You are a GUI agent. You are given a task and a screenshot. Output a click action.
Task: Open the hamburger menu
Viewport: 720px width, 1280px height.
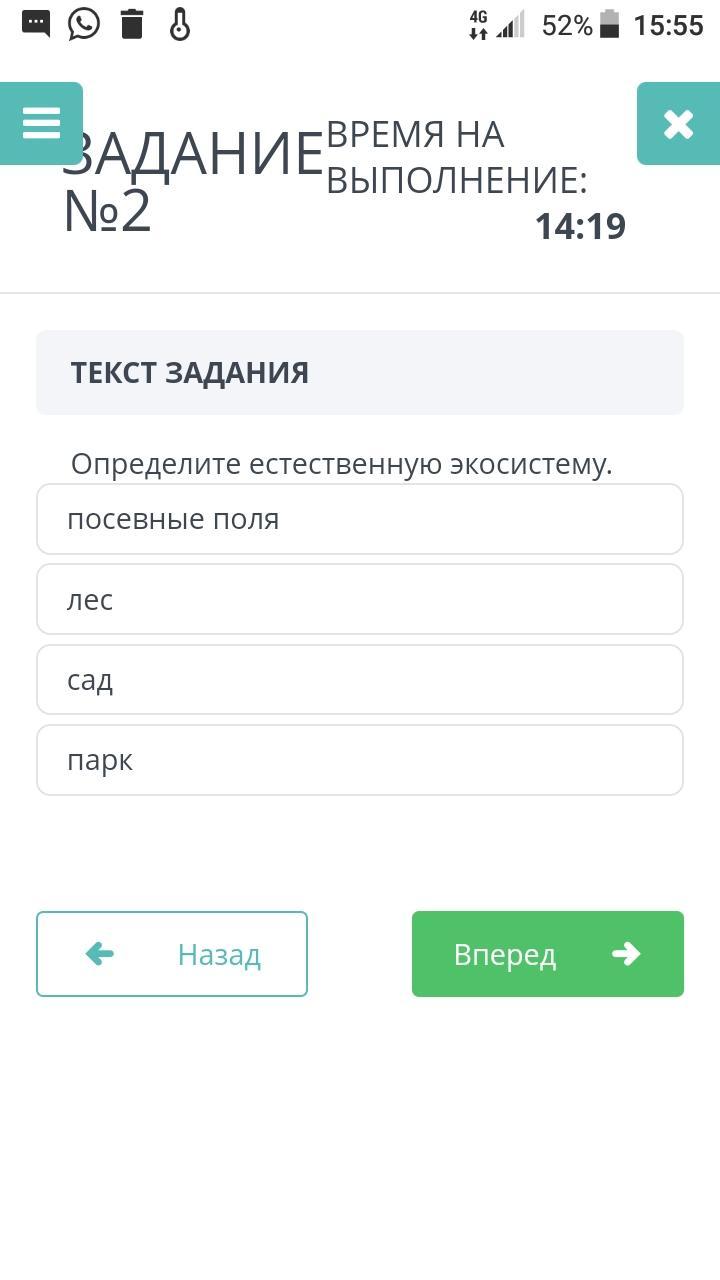(41, 123)
